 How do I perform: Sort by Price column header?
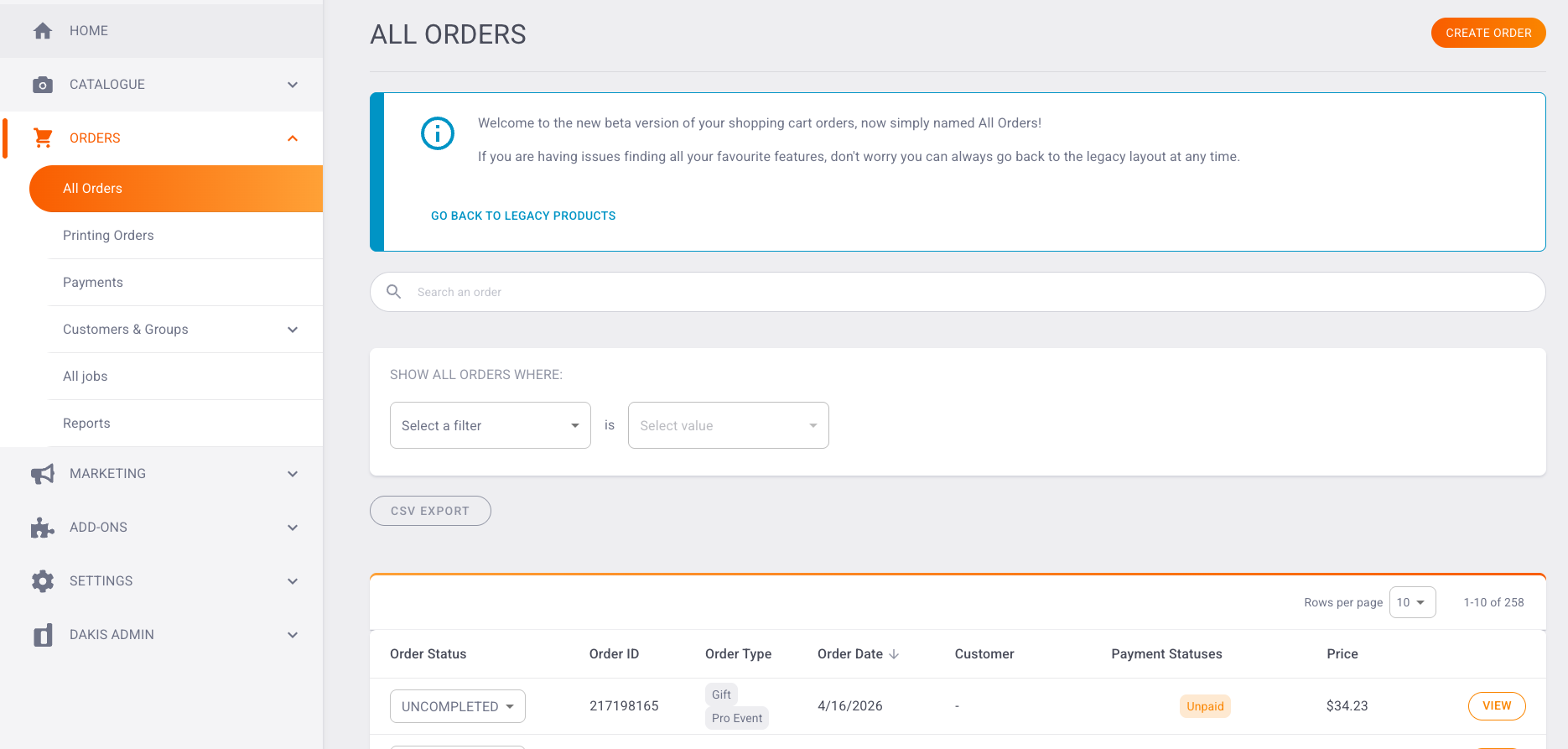(1342, 654)
